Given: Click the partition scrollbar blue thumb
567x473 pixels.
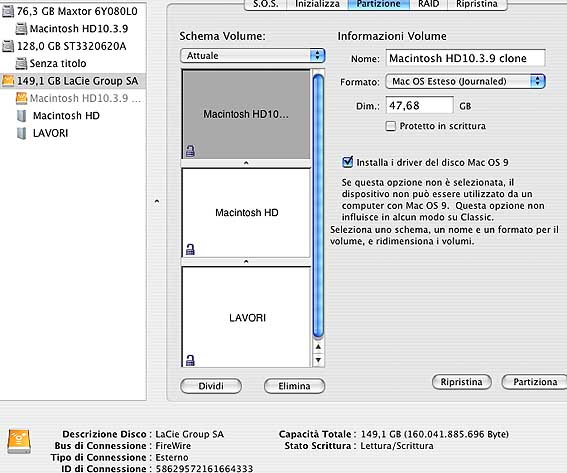Looking at the screenshot, I should point(318,206).
